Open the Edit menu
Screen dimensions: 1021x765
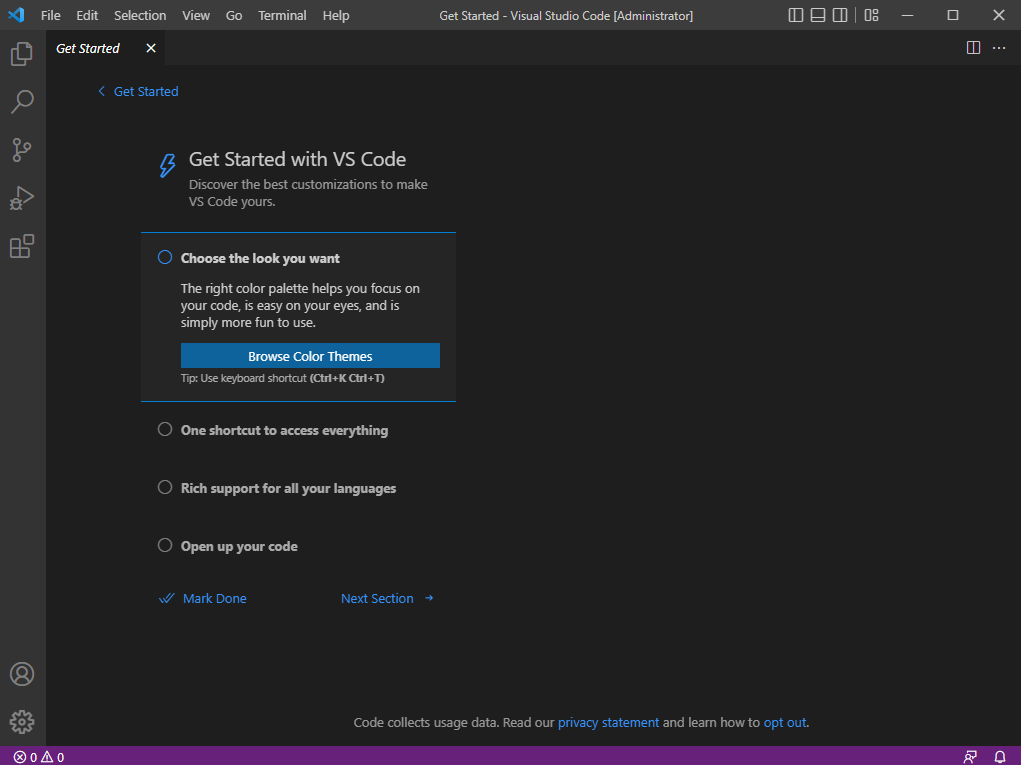click(x=87, y=15)
